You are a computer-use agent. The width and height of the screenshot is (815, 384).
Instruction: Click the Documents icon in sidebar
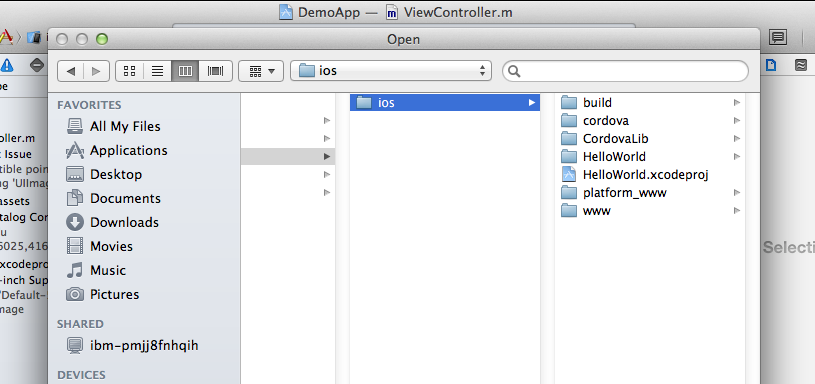pos(75,198)
